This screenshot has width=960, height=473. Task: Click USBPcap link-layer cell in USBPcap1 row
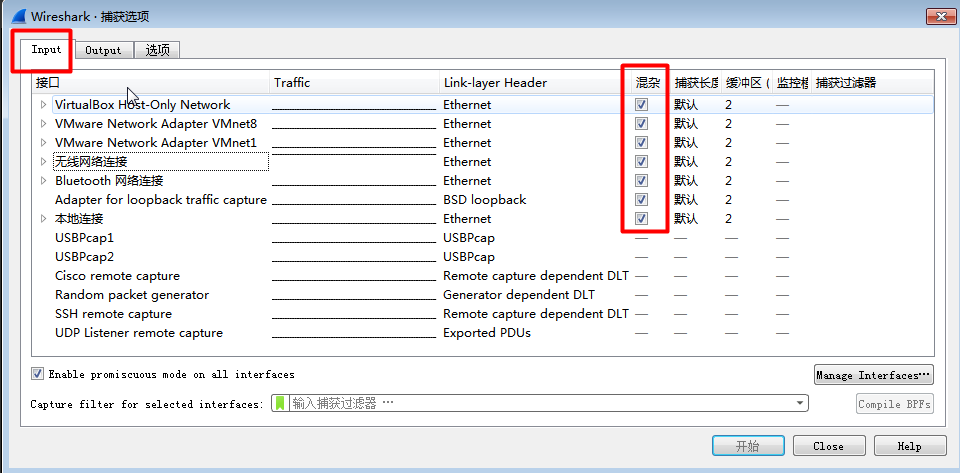pyautogui.click(x=469, y=237)
